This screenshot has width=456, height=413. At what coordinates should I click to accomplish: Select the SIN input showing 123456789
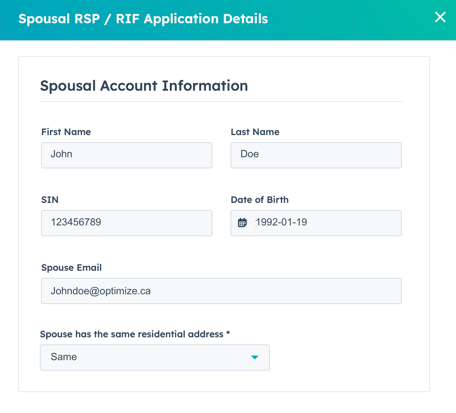[x=127, y=223]
